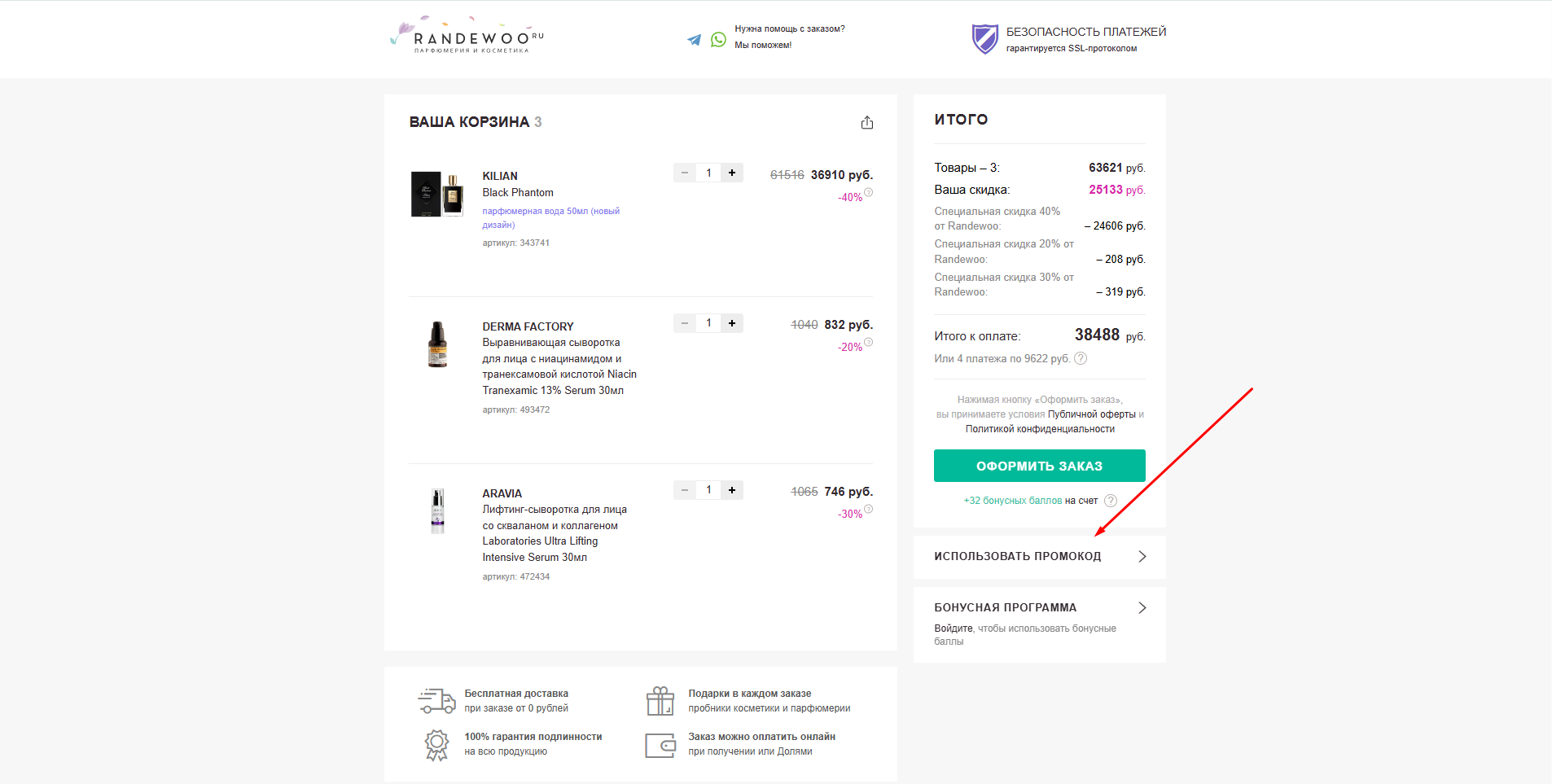Open the Публичной оферты link
This screenshot has height=784, width=1552.
point(1091,414)
